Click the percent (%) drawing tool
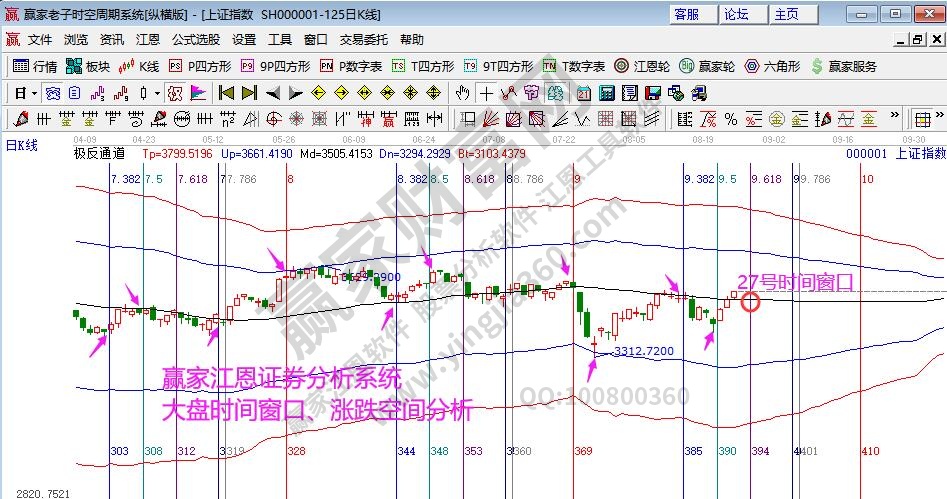 coord(731,118)
